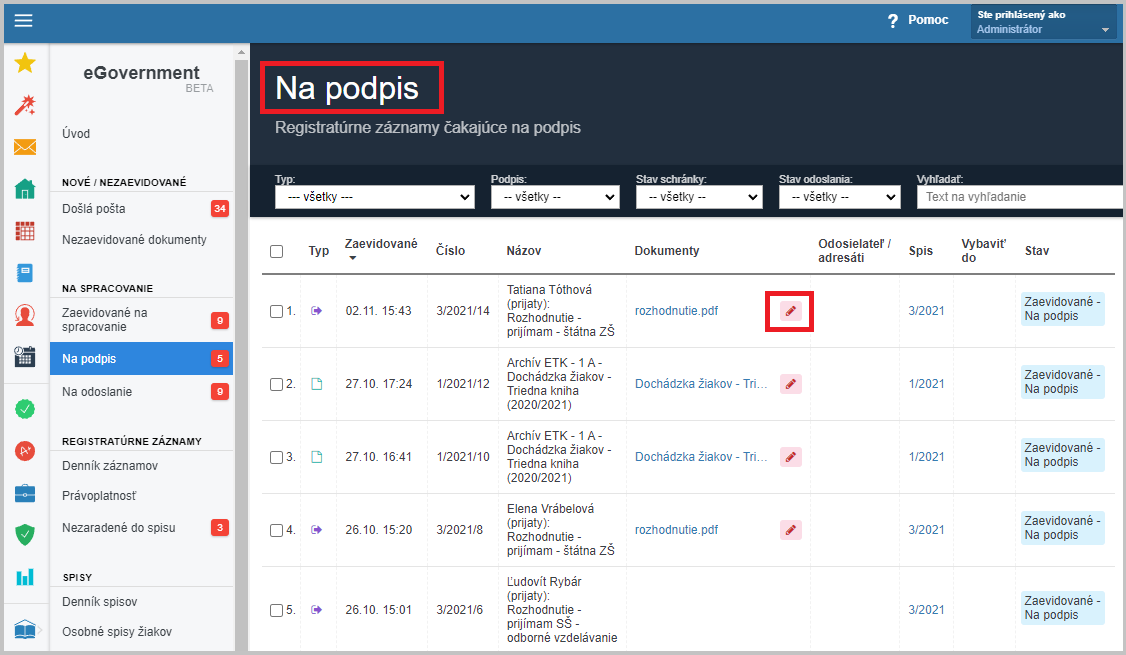Open the Stav schránky filter dropdown
1126x655 pixels.
[699, 197]
